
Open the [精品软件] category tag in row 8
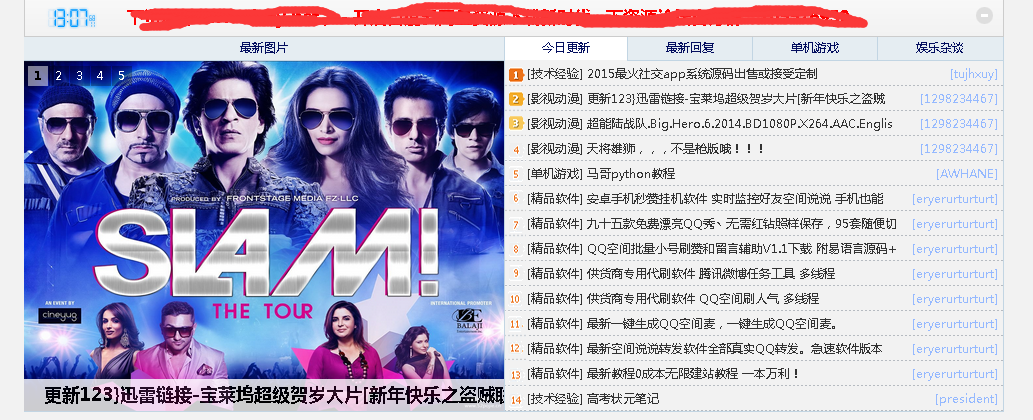click(x=555, y=249)
